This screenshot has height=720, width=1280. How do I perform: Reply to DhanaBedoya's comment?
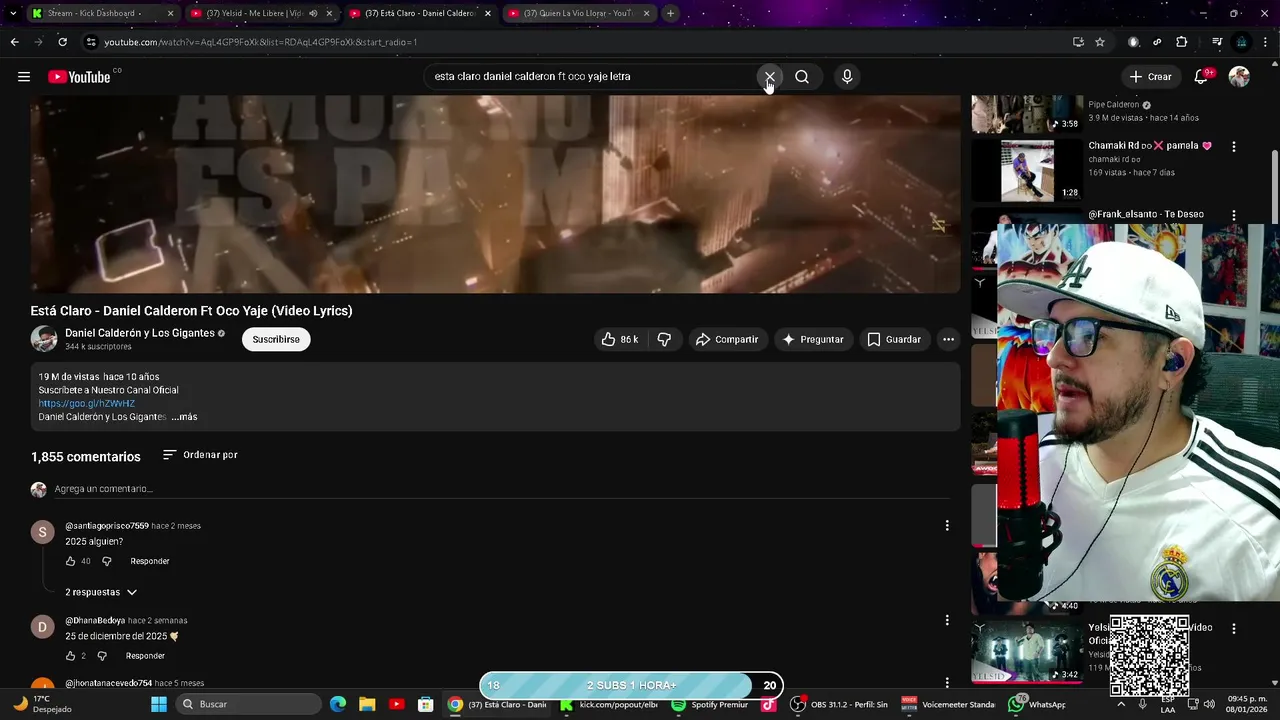(145, 656)
